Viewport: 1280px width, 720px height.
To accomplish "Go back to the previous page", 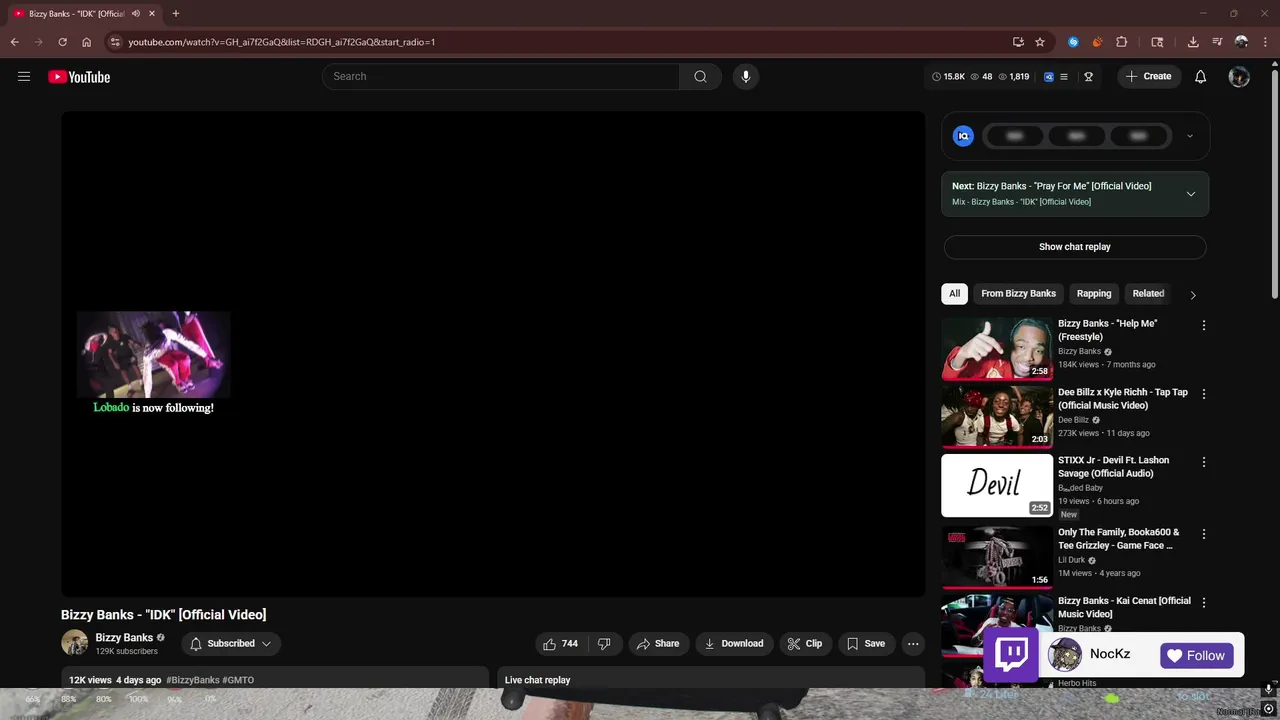I will tap(14, 42).
